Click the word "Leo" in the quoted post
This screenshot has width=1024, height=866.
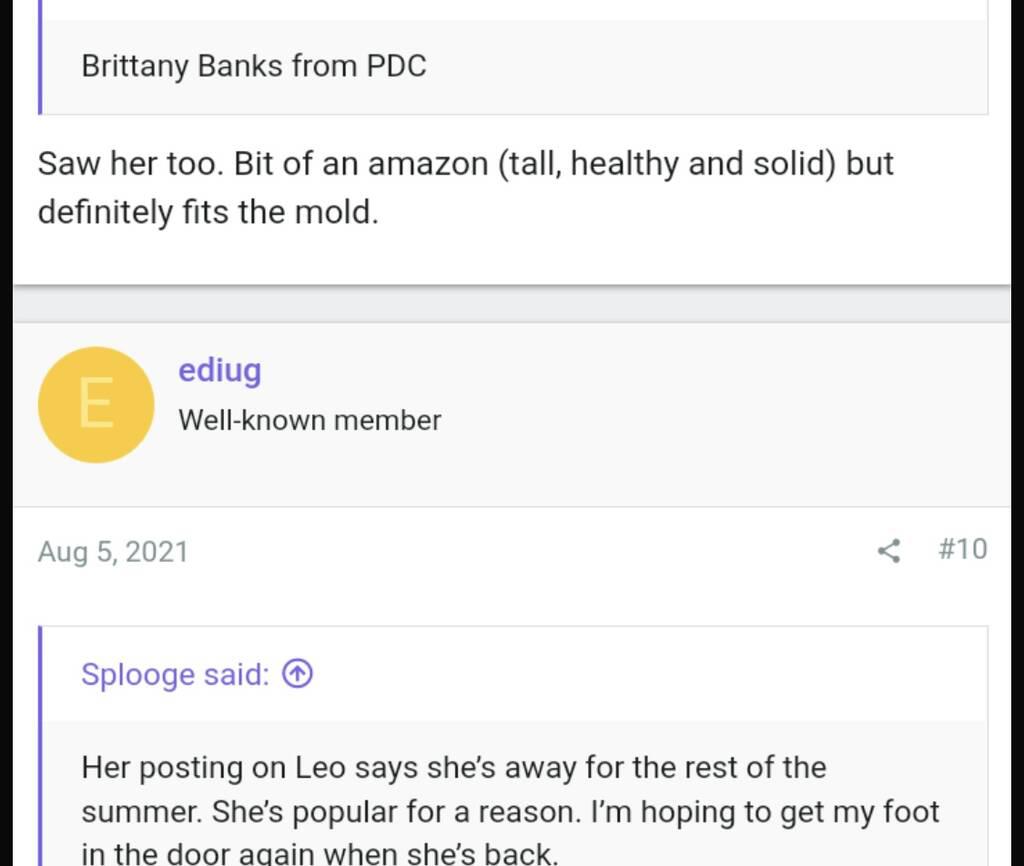pos(320,768)
